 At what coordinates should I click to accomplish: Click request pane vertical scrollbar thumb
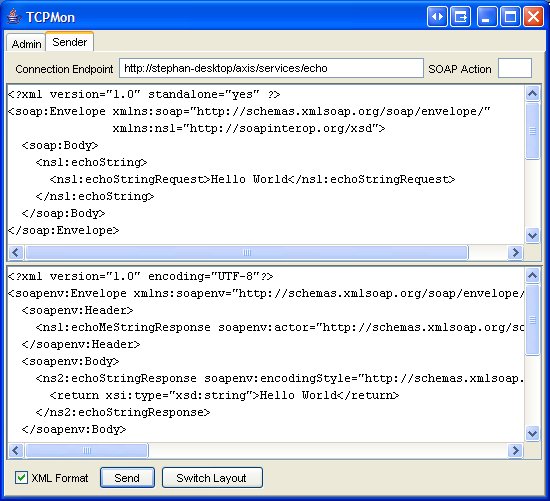(532, 131)
